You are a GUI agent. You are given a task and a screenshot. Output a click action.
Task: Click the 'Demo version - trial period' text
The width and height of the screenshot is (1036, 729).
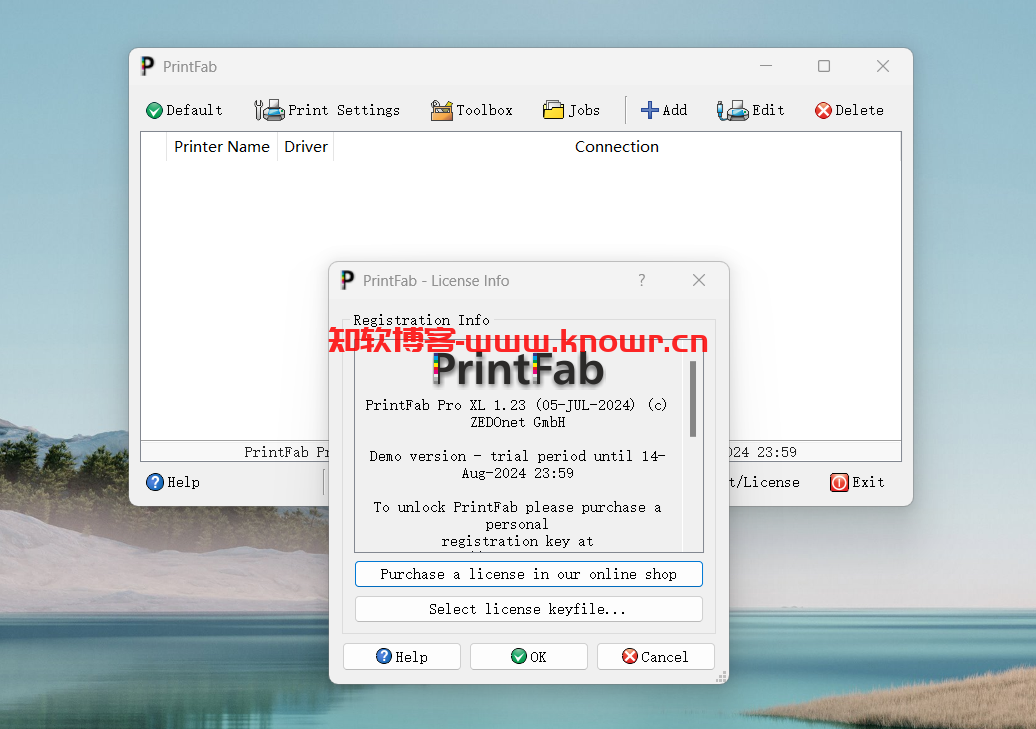pos(517,465)
